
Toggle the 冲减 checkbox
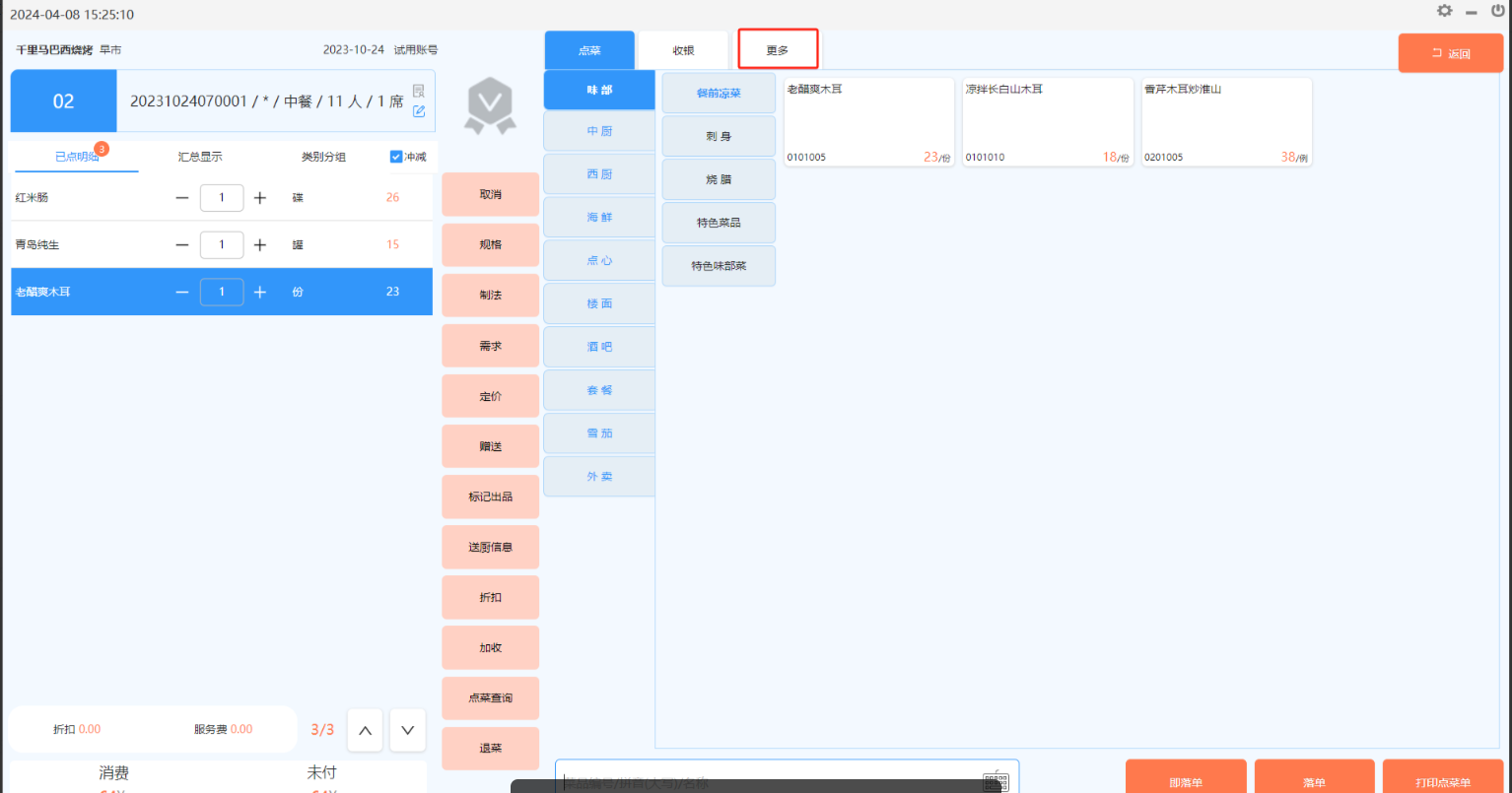[x=396, y=157]
